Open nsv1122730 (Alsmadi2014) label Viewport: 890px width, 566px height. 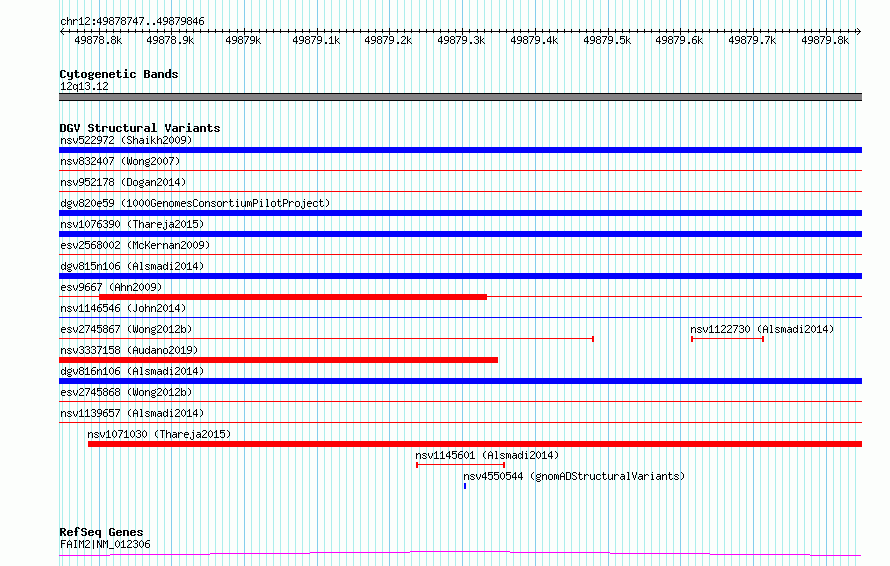point(762,329)
